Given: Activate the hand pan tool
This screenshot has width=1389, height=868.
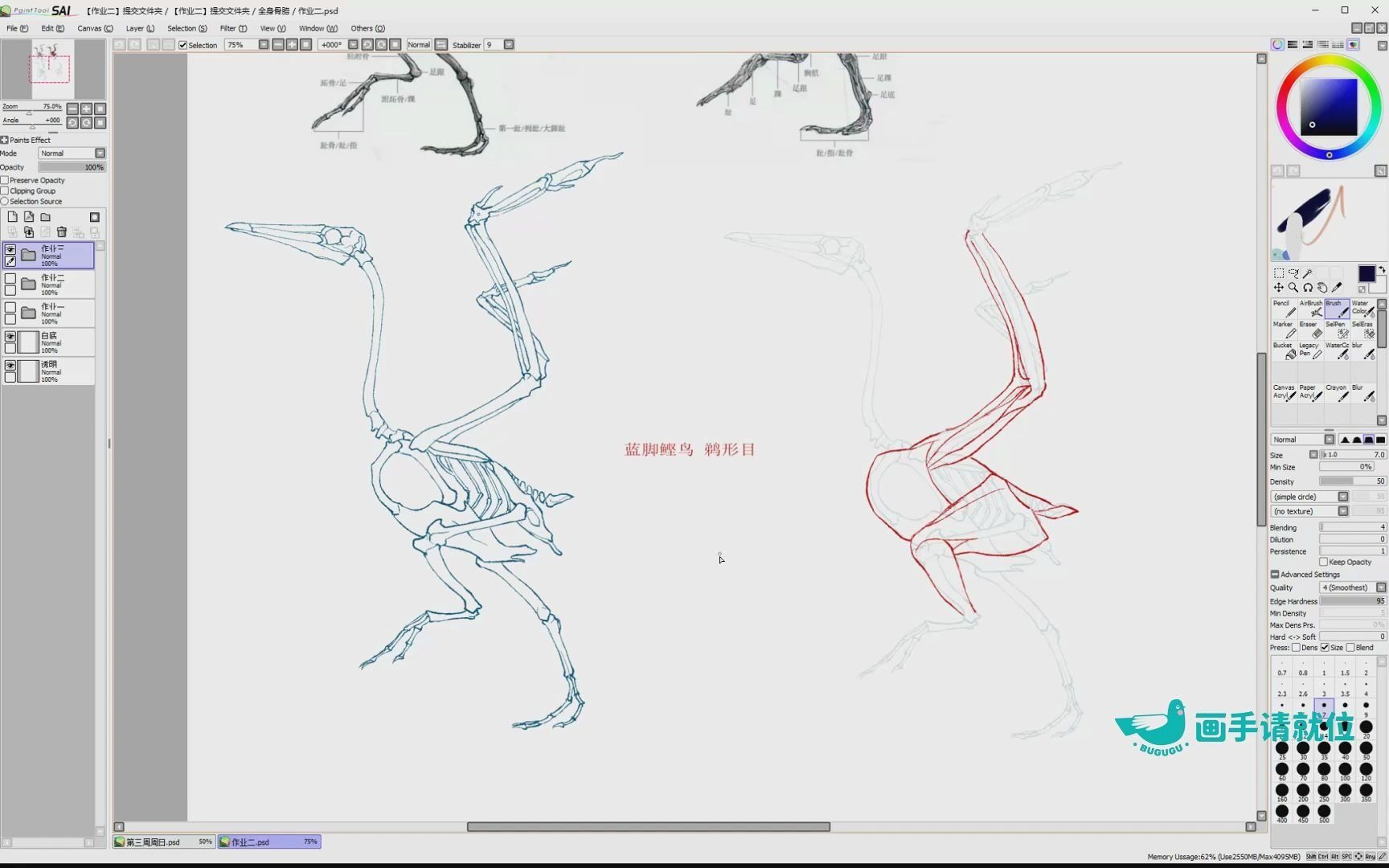Looking at the screenshot, I should 1322,288.
